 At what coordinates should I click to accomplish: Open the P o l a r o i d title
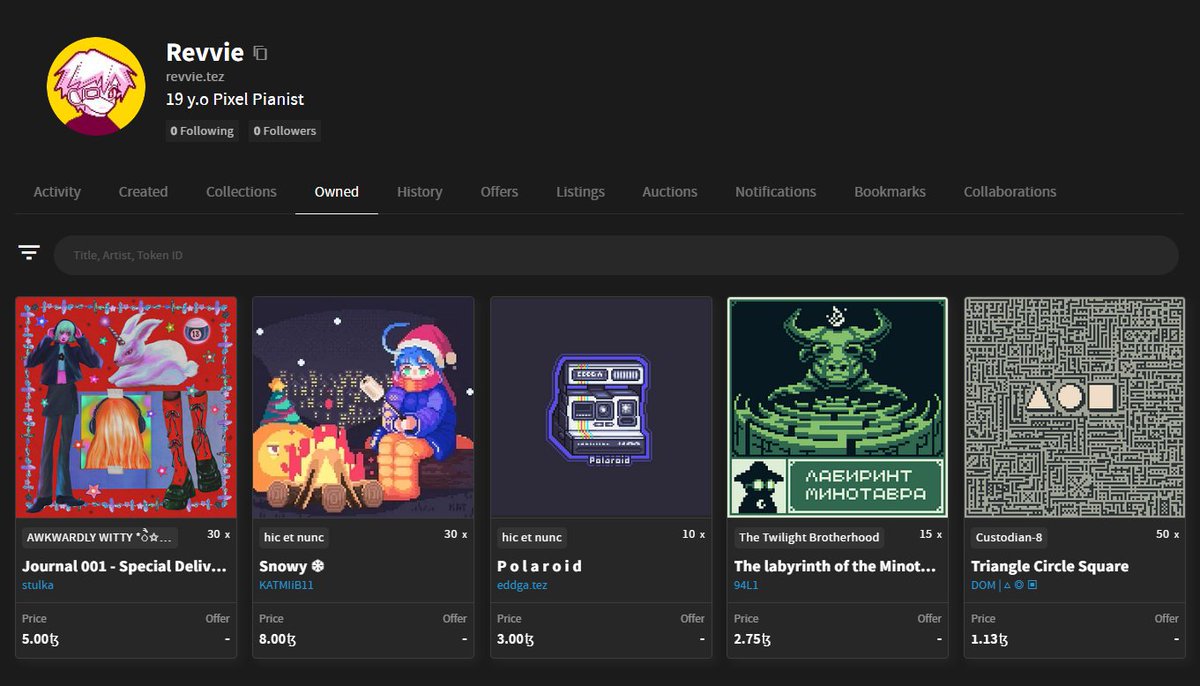pyautogui.click(x=539, y=566)
